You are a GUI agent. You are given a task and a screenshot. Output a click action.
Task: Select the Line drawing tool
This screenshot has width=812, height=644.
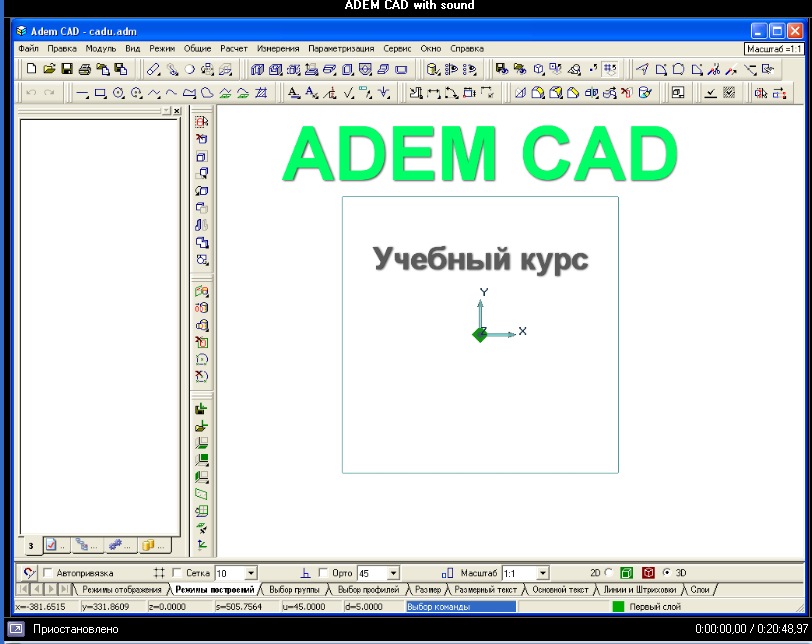[82, 93]
